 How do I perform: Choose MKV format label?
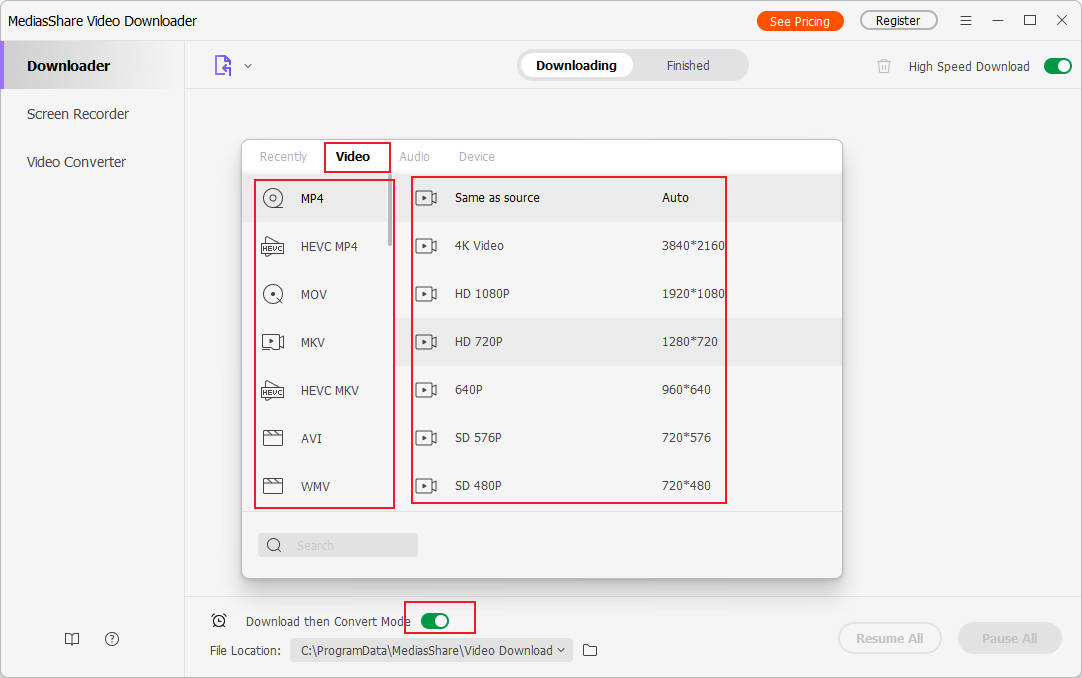point(313,342)
